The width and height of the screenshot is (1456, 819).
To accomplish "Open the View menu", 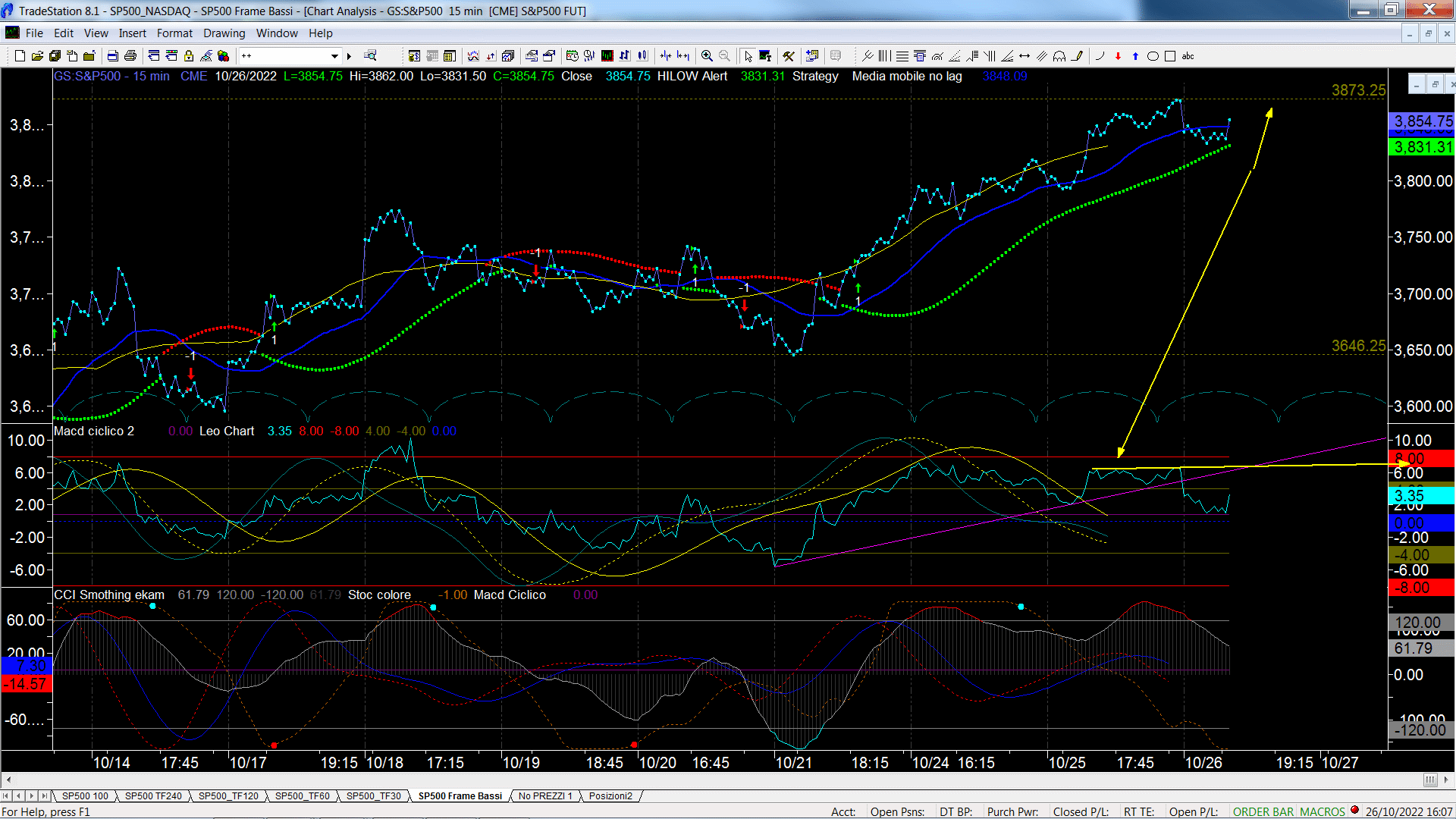I will (x=96, y=33).
